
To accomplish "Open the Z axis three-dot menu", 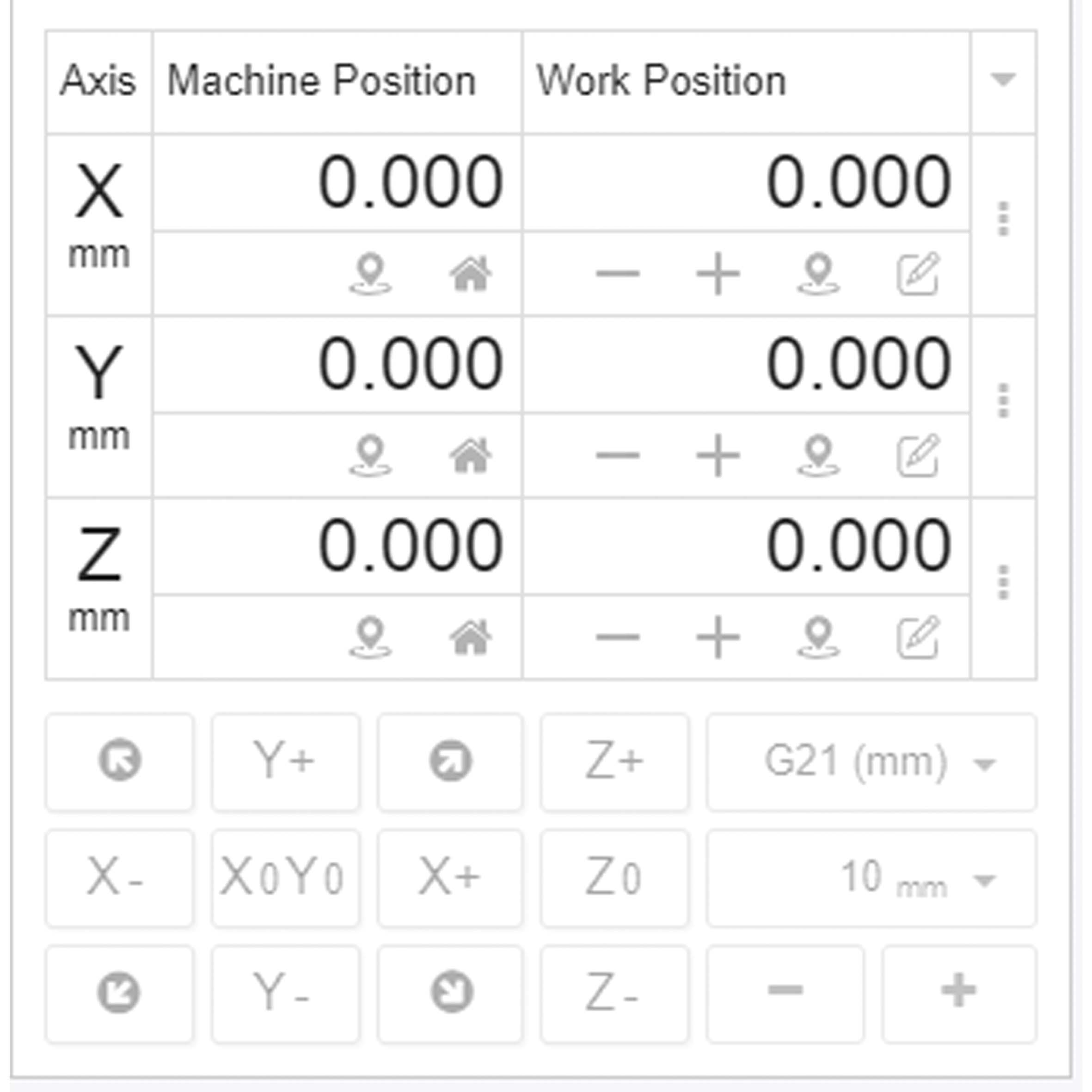I will coord(1003,582).
